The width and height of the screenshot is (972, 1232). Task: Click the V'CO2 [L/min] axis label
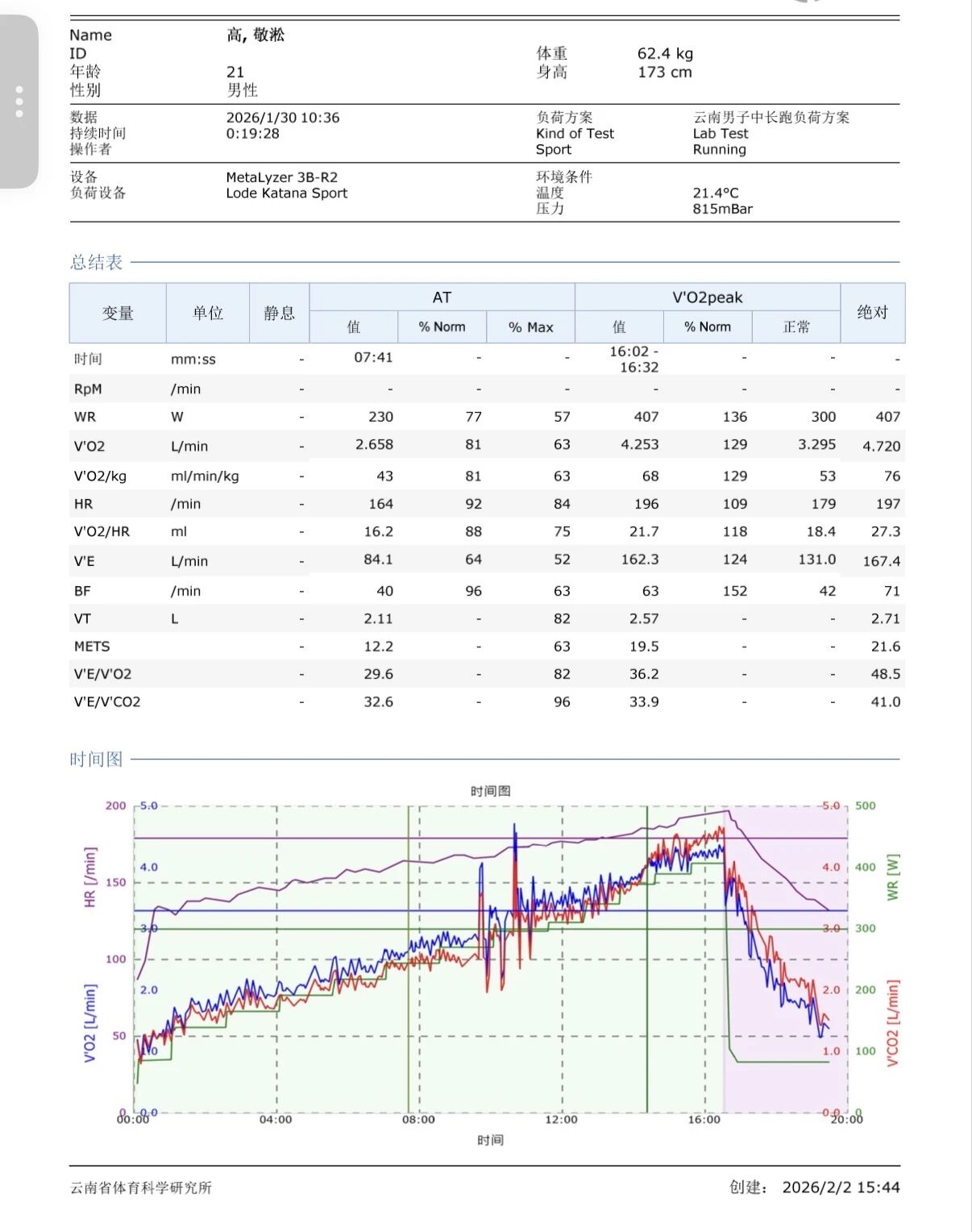892,1023
